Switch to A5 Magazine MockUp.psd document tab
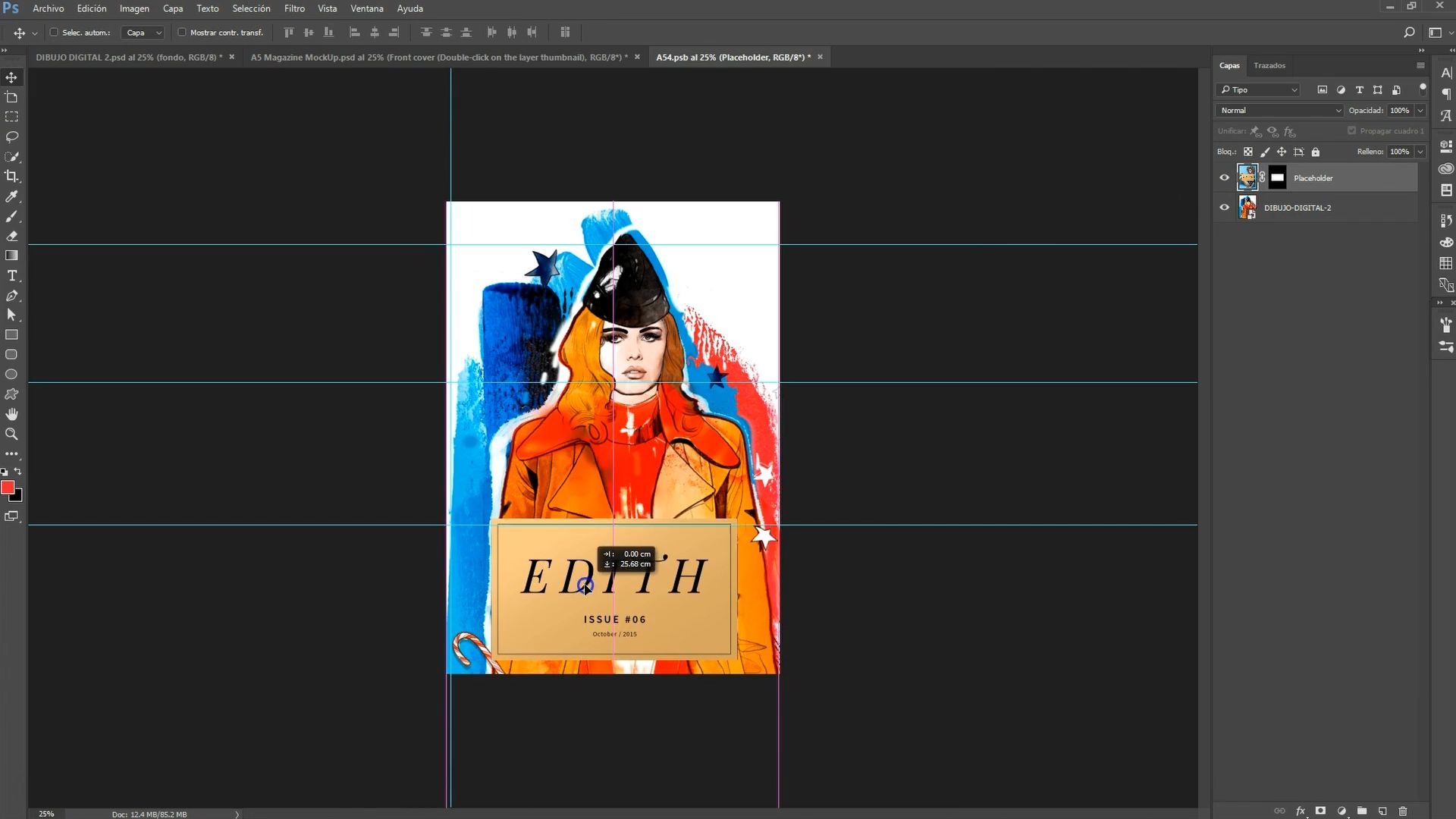Screen dimensions: 1456x819 pos(438,57)
